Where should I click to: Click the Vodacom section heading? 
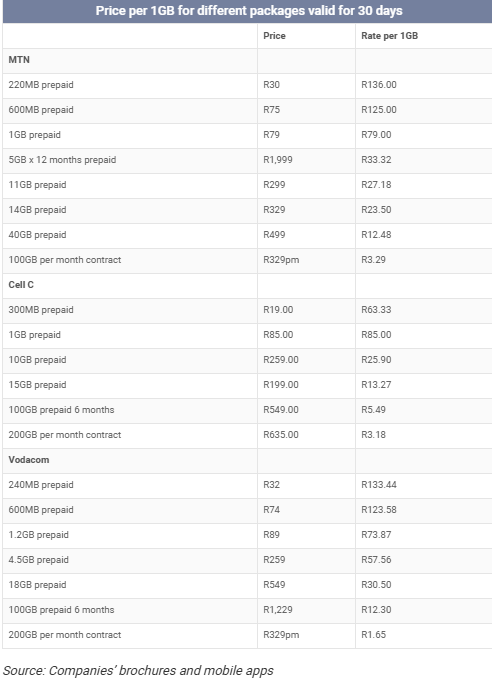pyautogui.click(x=29, y=460)
